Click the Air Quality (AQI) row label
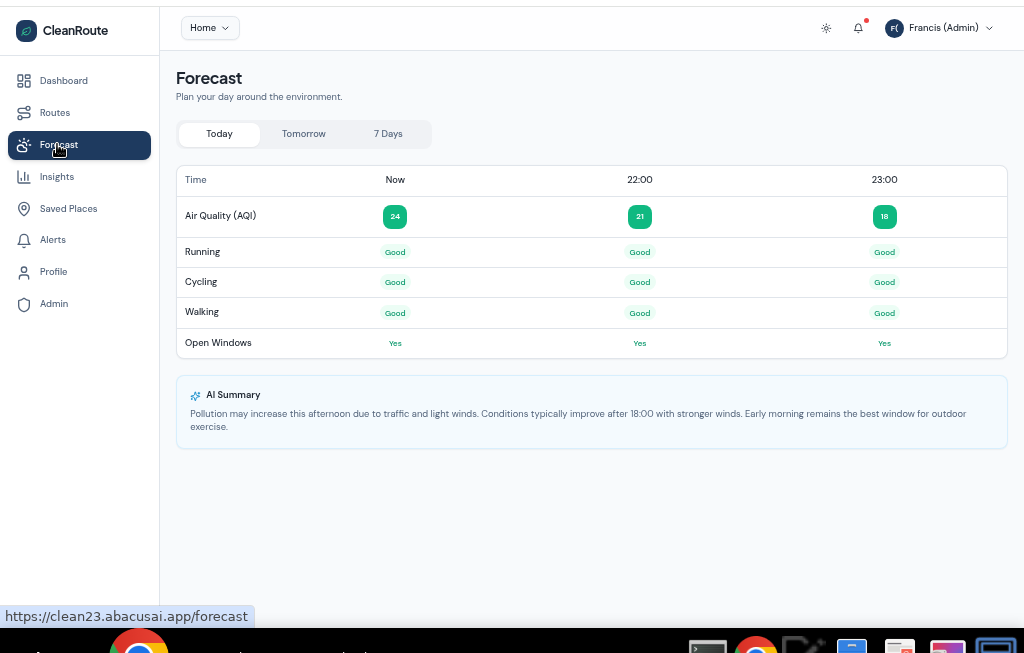Viewport: 1024px width, 653px height. pos(221,216)
